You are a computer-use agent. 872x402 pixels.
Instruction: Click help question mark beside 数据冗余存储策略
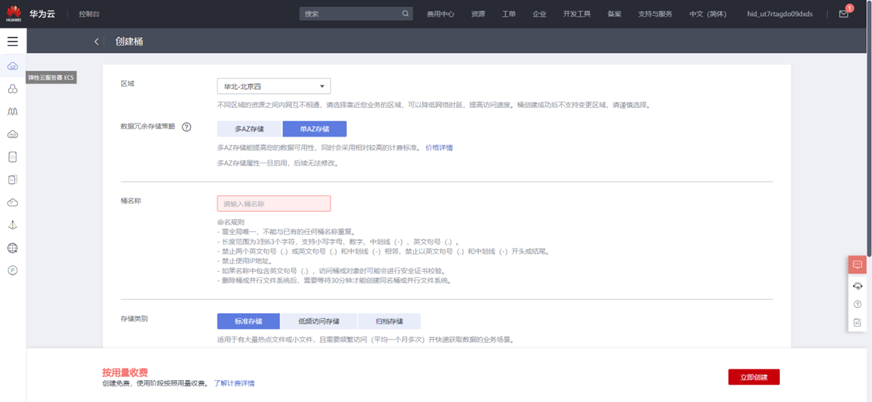(186, 127)
